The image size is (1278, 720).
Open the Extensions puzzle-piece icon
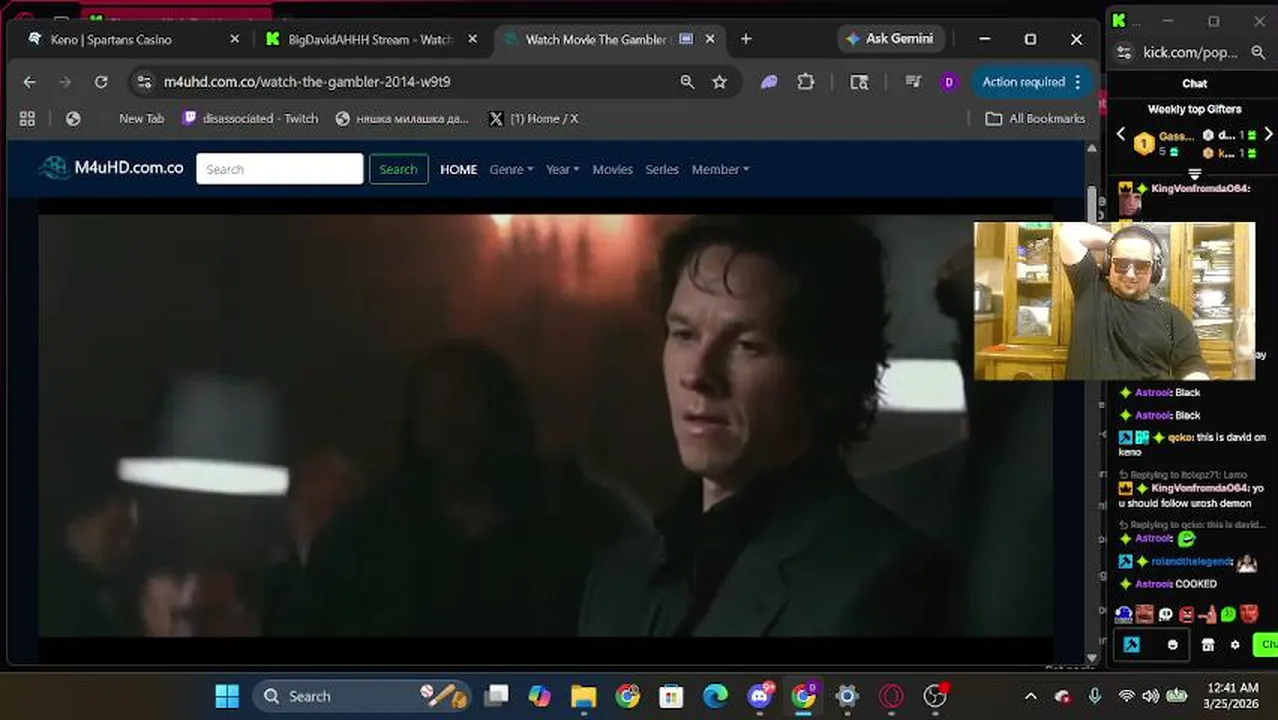(806, 82)
